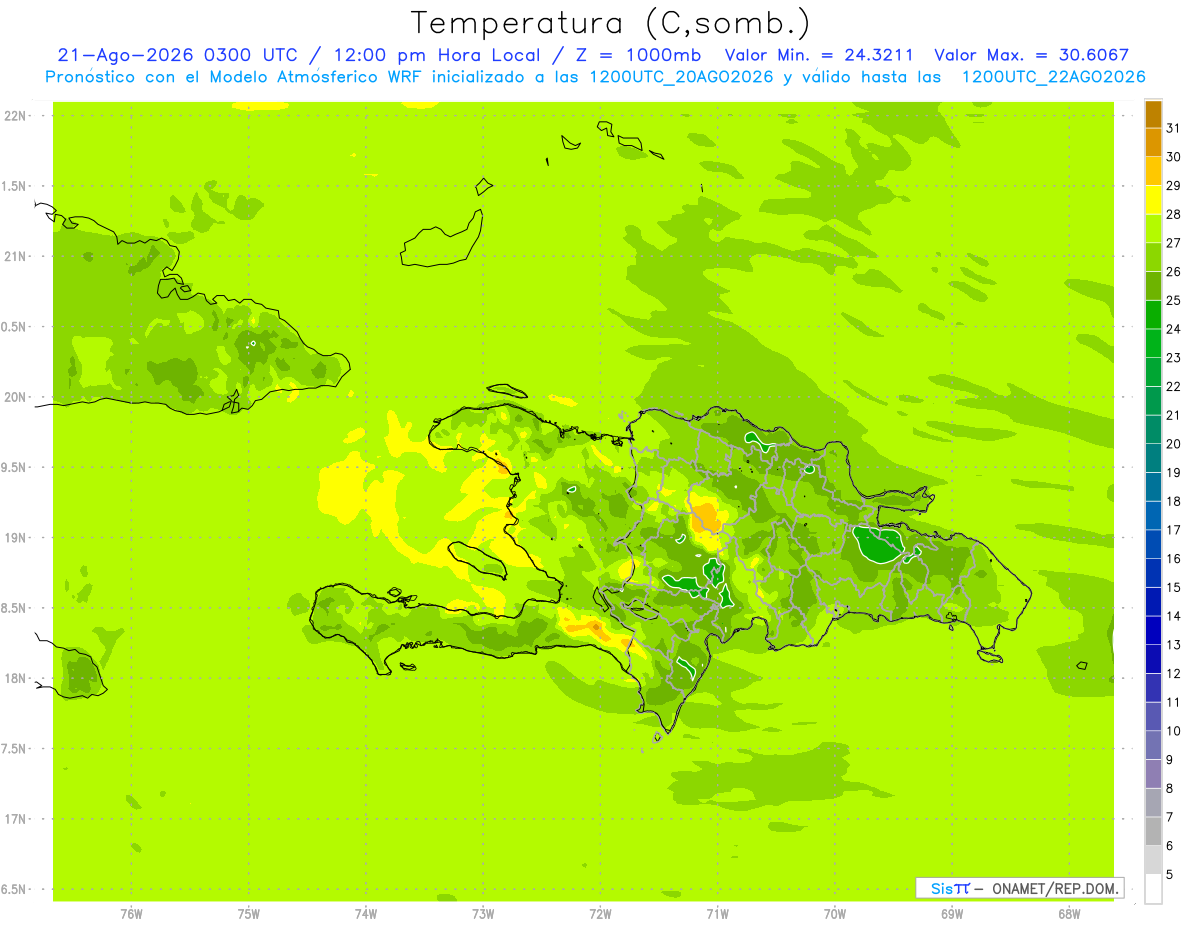Click the '26' legend label

pos(1174,271)
